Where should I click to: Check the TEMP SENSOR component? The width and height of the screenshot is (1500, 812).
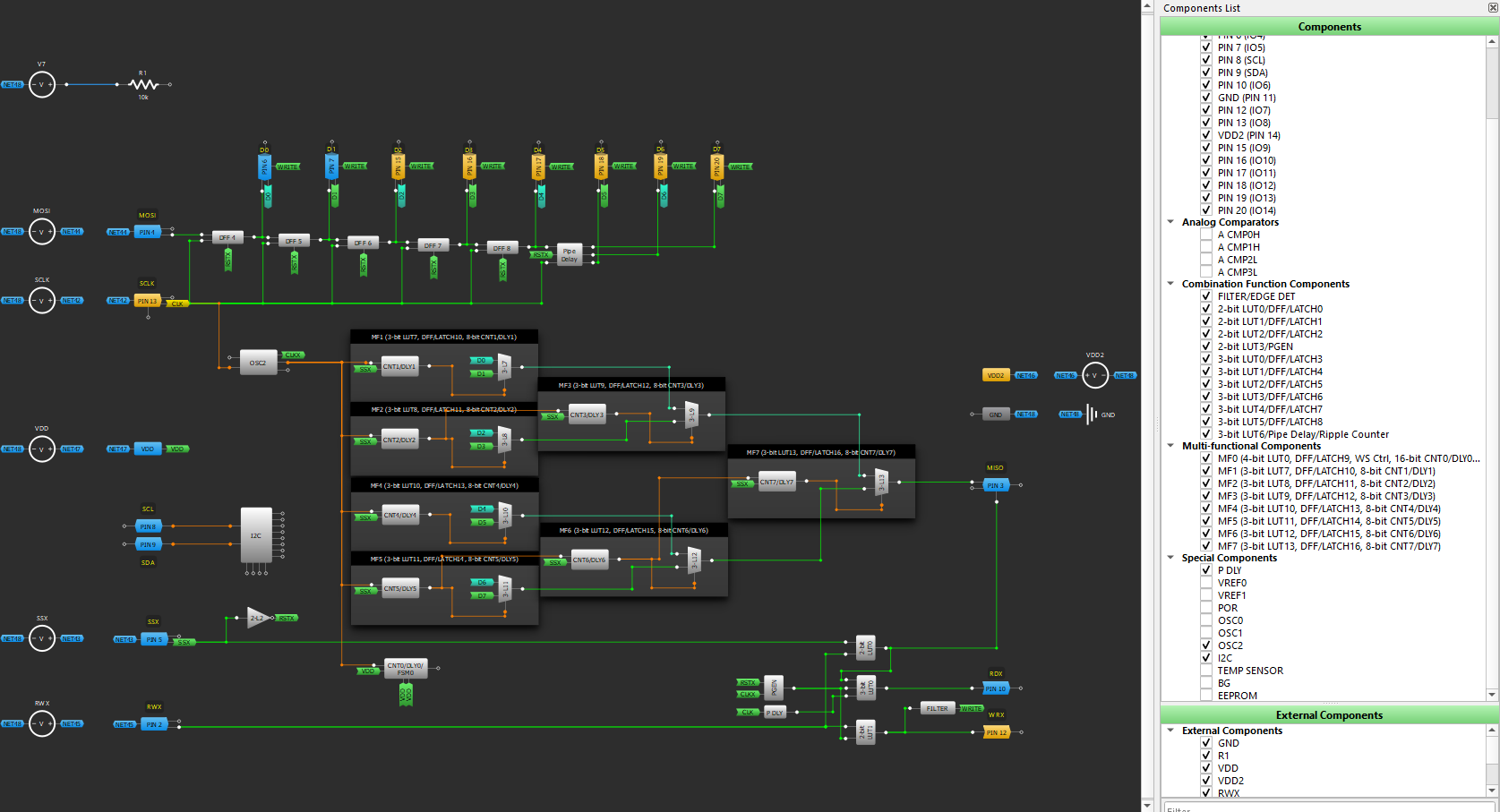pos(1206,671)
